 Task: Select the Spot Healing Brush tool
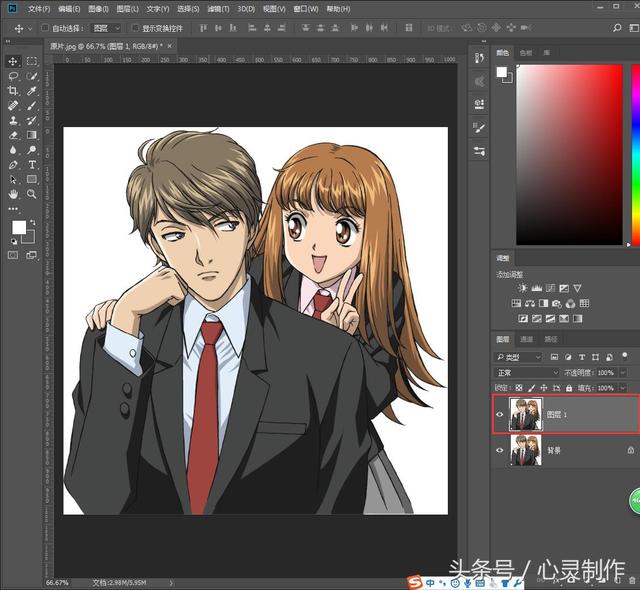13,105
